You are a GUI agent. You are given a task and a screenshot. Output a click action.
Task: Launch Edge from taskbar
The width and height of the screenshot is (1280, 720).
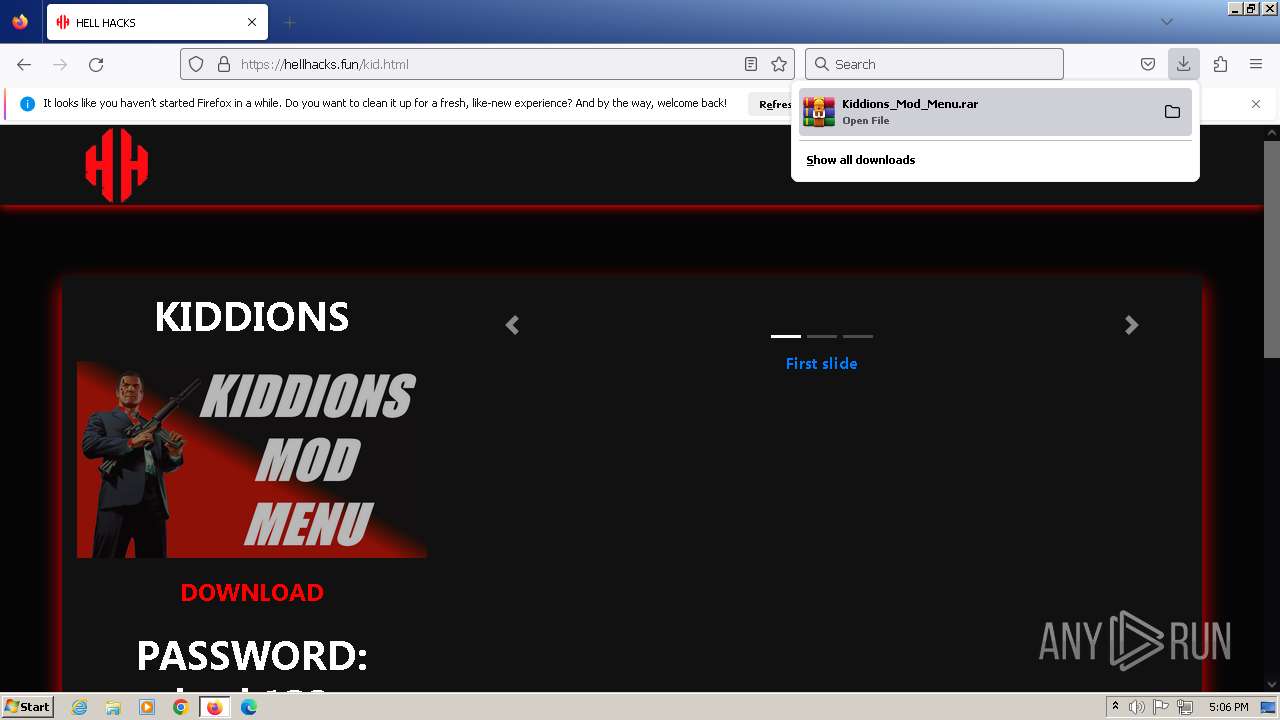coord(249,707)
